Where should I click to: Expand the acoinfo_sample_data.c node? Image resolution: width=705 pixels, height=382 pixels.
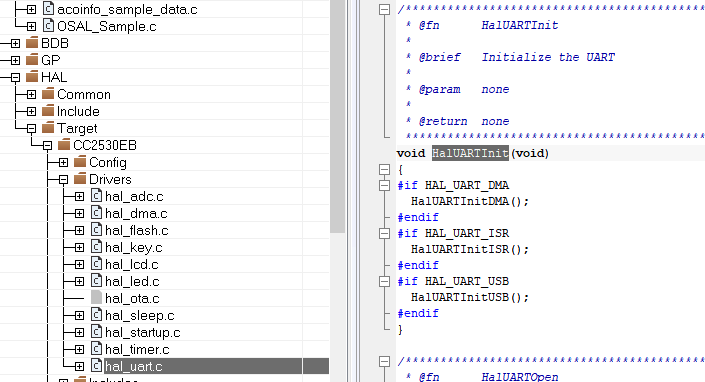31,9
